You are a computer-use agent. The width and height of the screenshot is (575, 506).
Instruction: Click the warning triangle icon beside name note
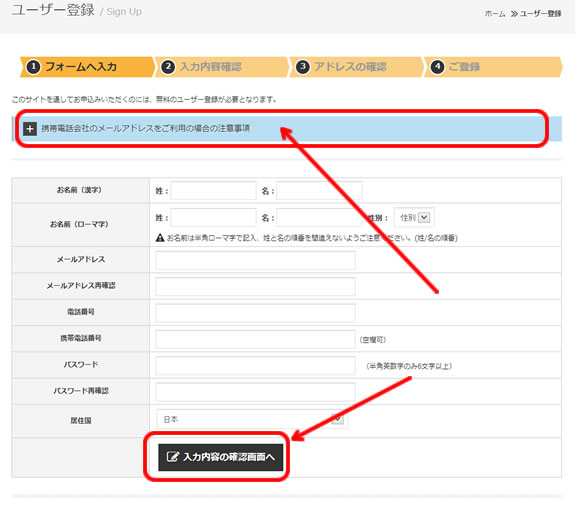click(x=160, y=238)
